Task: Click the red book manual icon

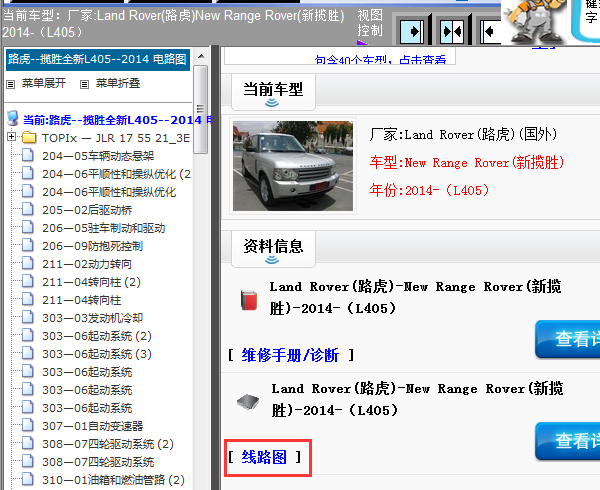Action: coord(249,300)
